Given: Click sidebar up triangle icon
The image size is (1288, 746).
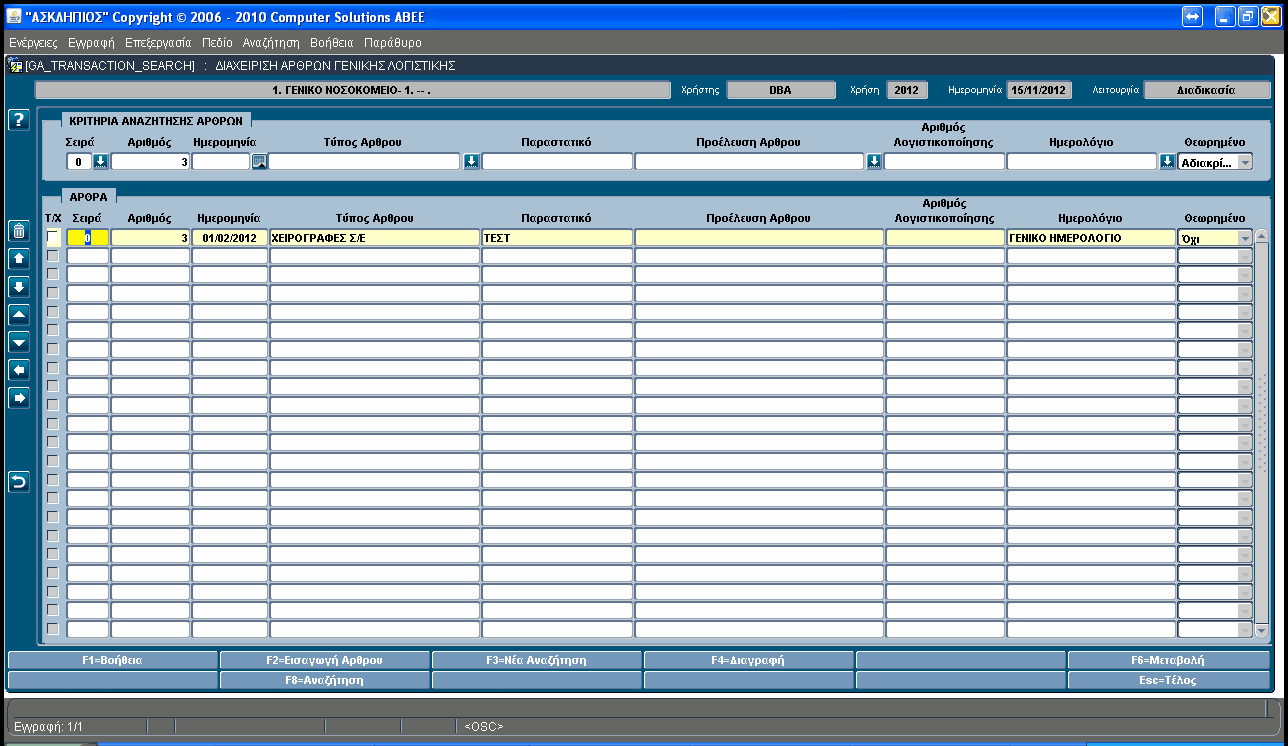Looking at the screenshot, I should coord(18,314).
